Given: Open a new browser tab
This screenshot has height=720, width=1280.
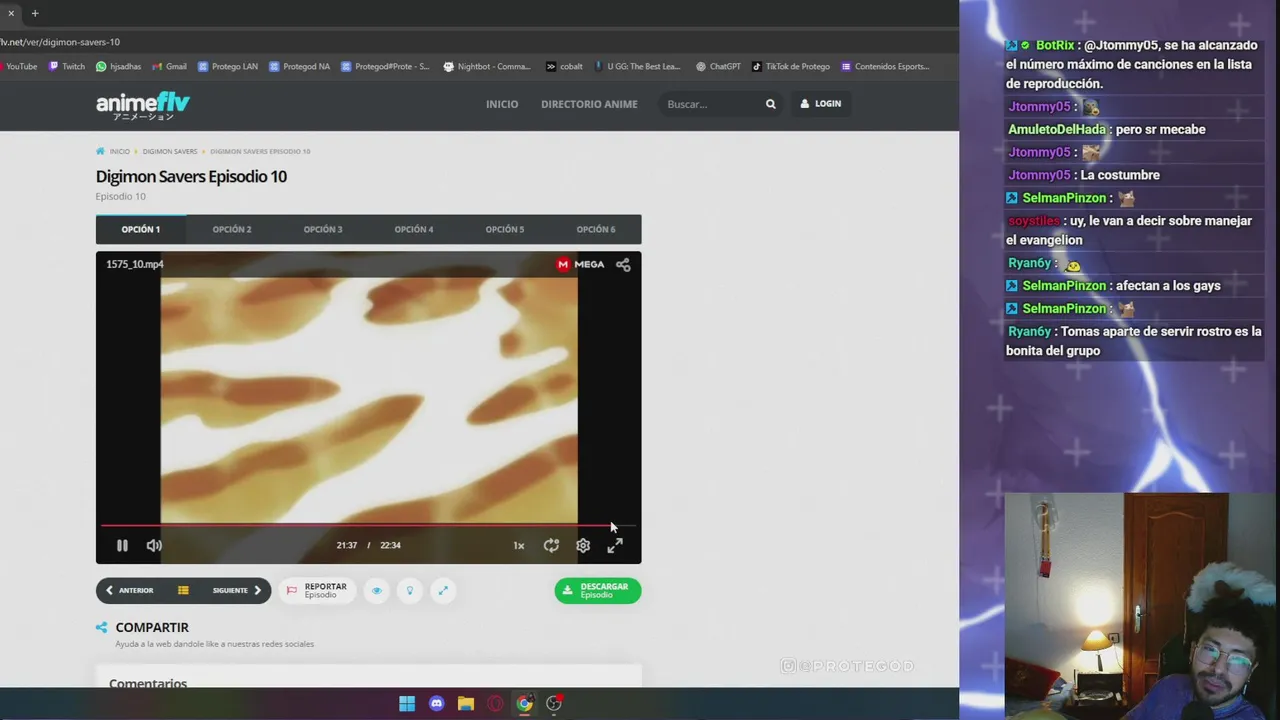Looking at the screenshot, I should pyautogui.click(x=35, y=13).
